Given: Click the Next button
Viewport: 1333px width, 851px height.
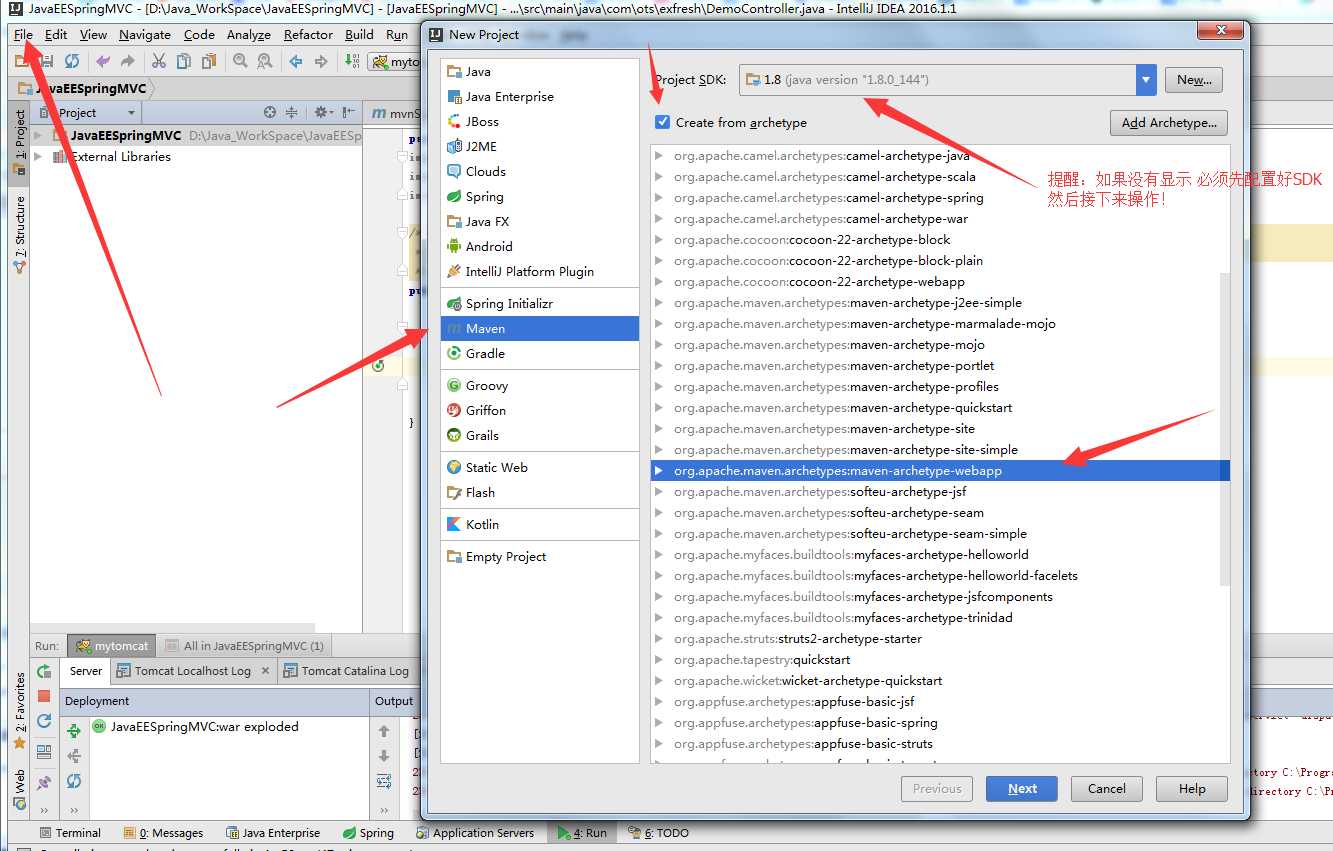Looking at the screenshot, I should click(x=1022, y=788).
